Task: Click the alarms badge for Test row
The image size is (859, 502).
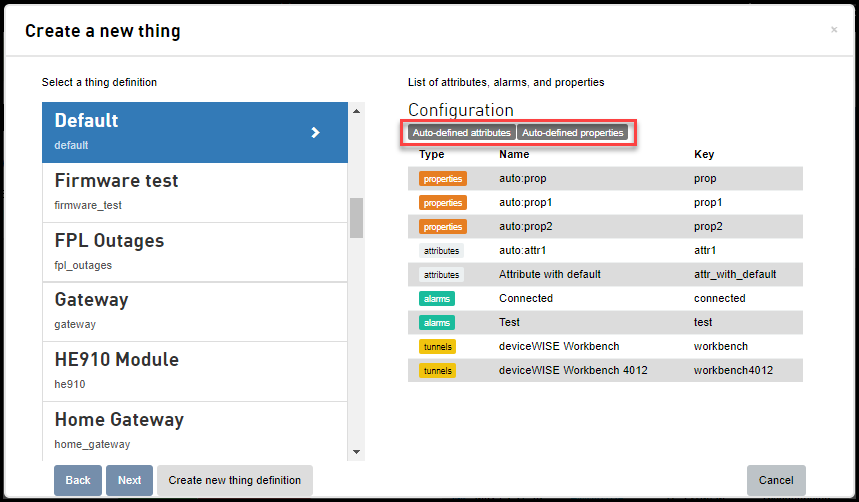Action: tap(437, 323)
